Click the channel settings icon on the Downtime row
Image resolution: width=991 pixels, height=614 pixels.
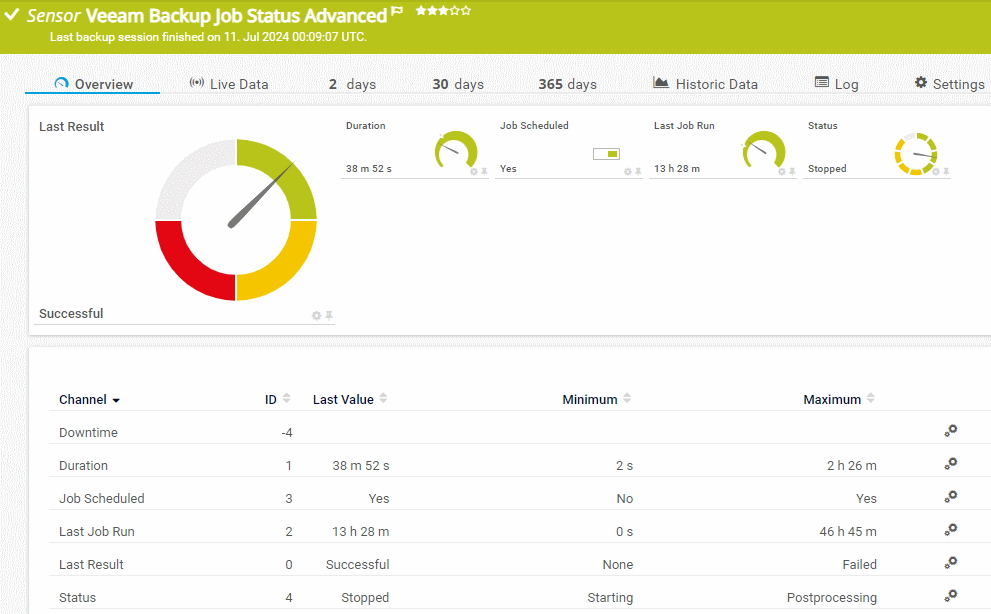pos(952,432)
